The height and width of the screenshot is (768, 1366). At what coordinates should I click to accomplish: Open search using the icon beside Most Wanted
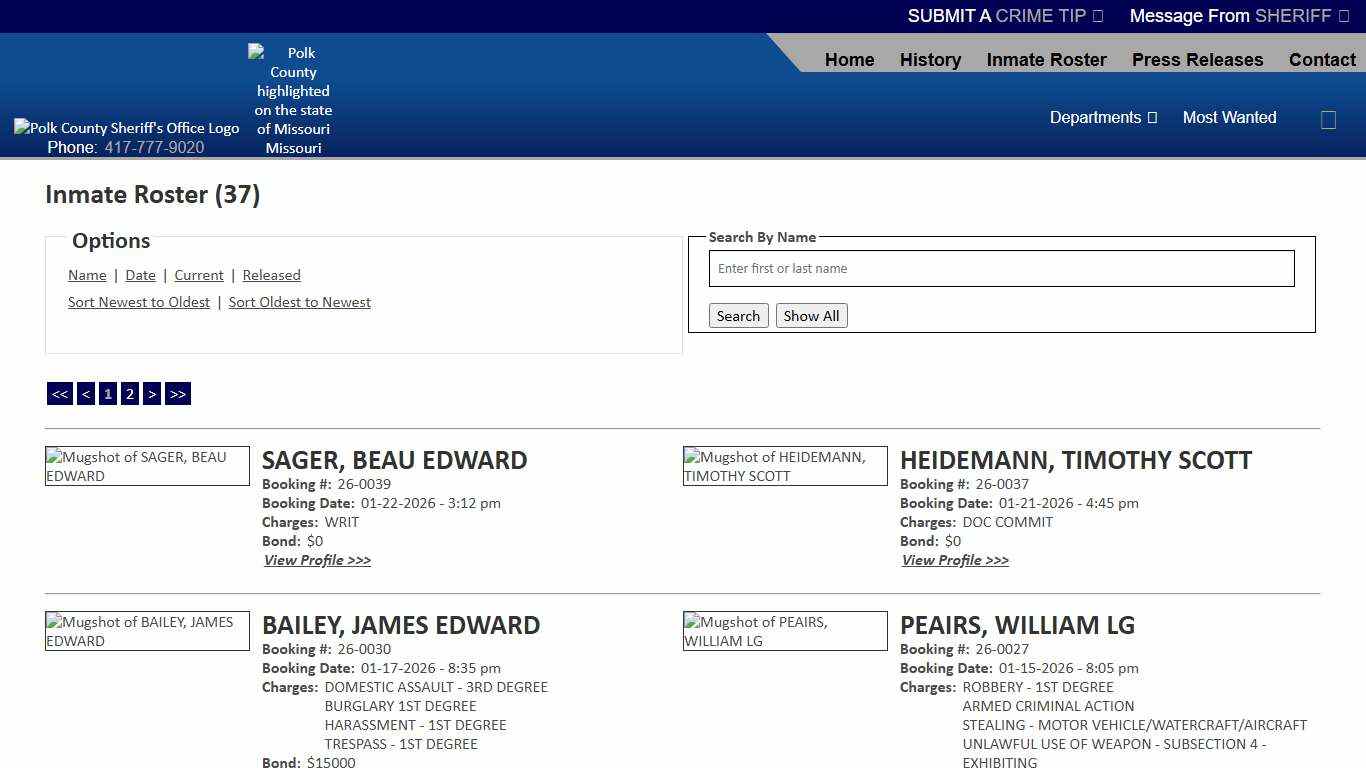coord(1328,119)
